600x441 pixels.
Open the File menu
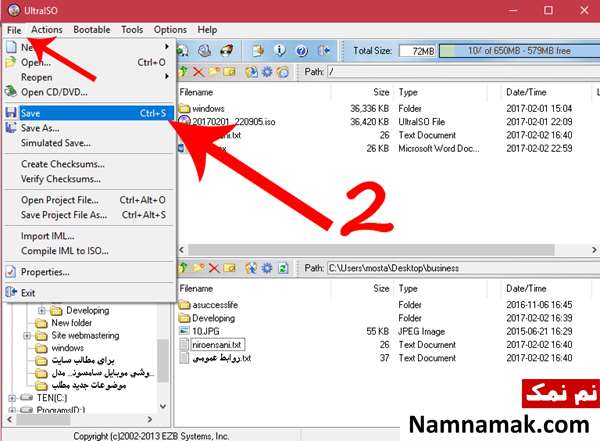coord(14,30)
